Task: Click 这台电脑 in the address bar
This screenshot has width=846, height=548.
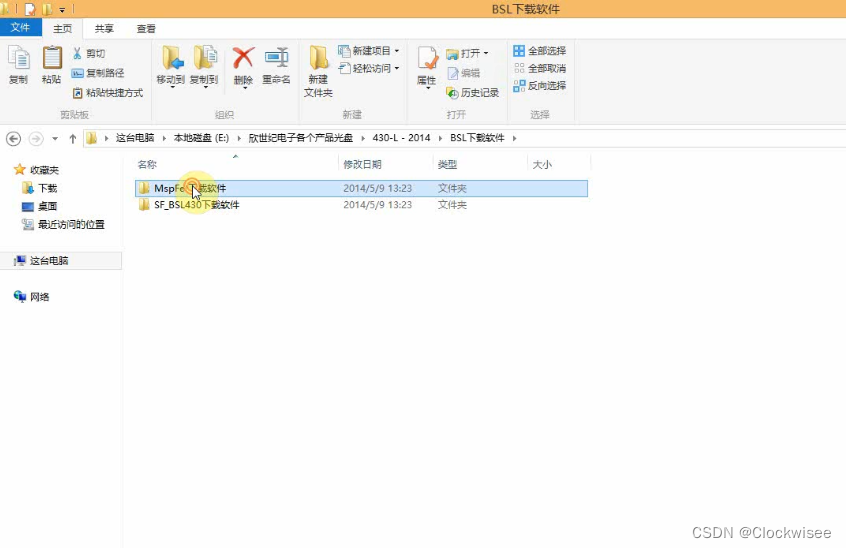Action: pos(135,138)
